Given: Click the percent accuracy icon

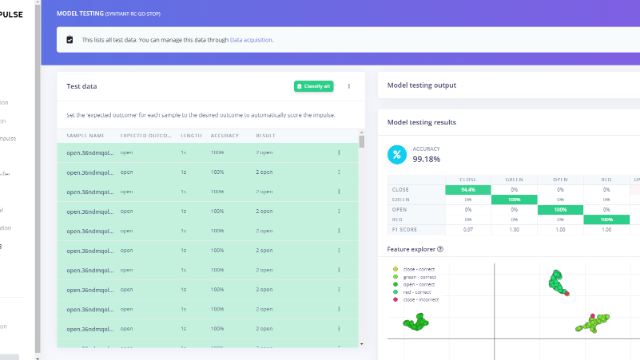Looking at the screenshot, I should click(x=397, y=155).
